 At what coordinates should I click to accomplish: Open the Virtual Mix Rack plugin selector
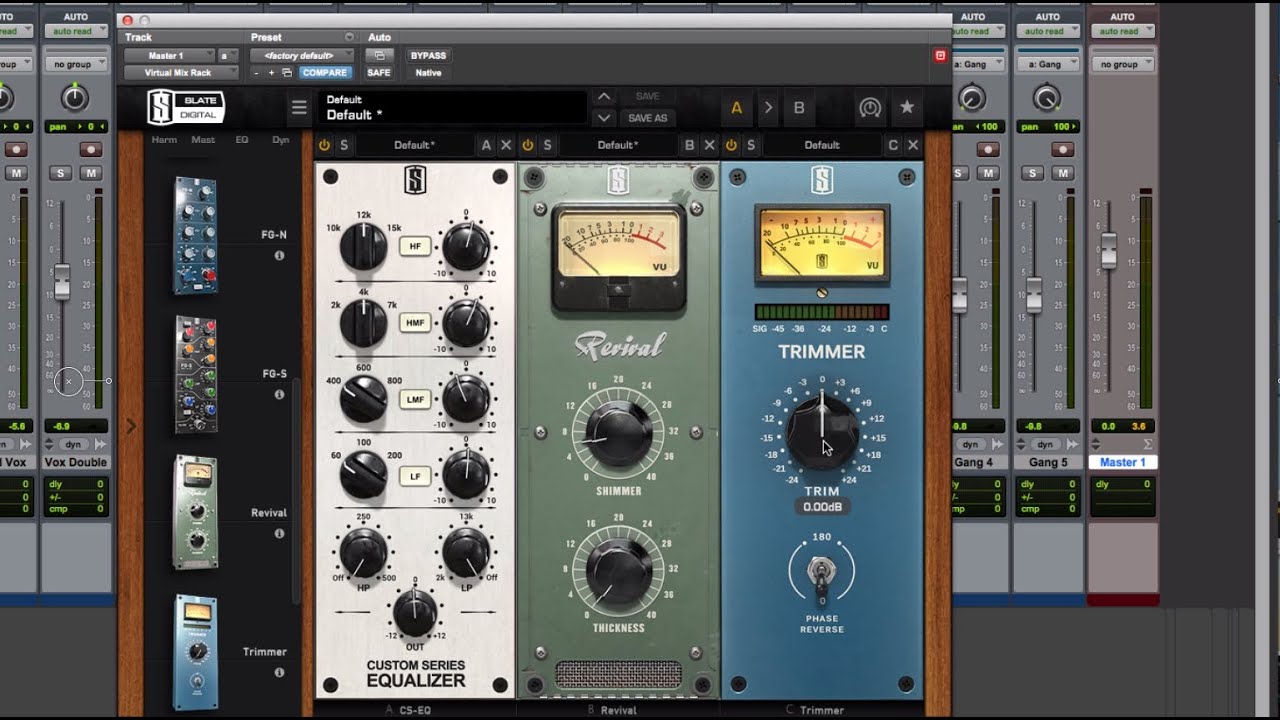(x=181, y=73)
